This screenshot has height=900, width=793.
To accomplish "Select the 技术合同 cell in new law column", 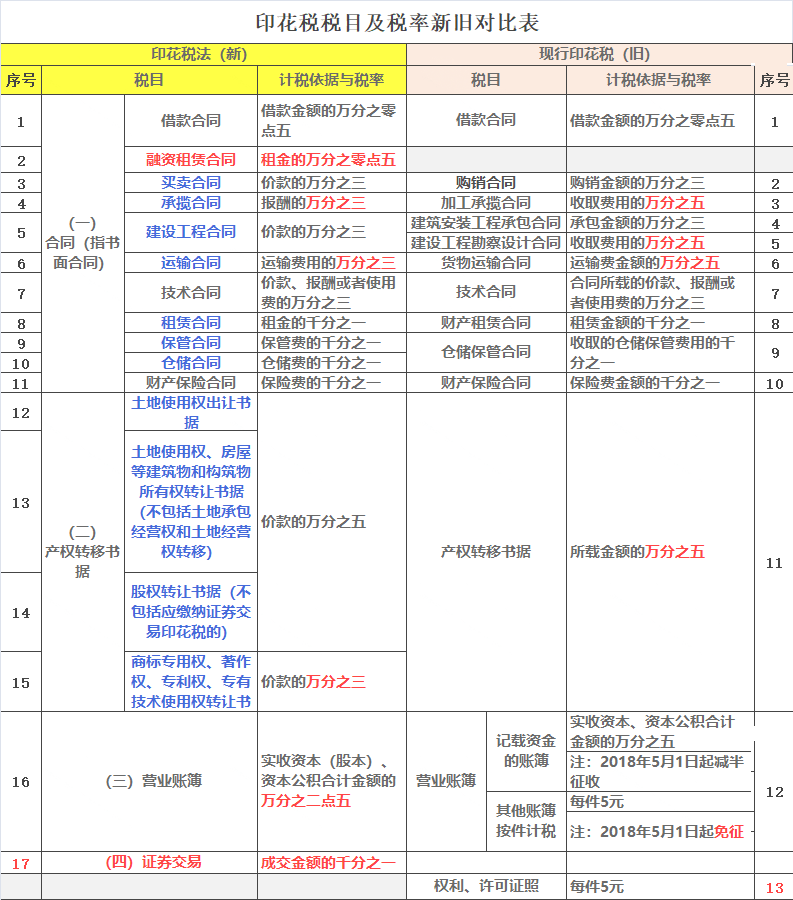I will [x=191, y=292].
